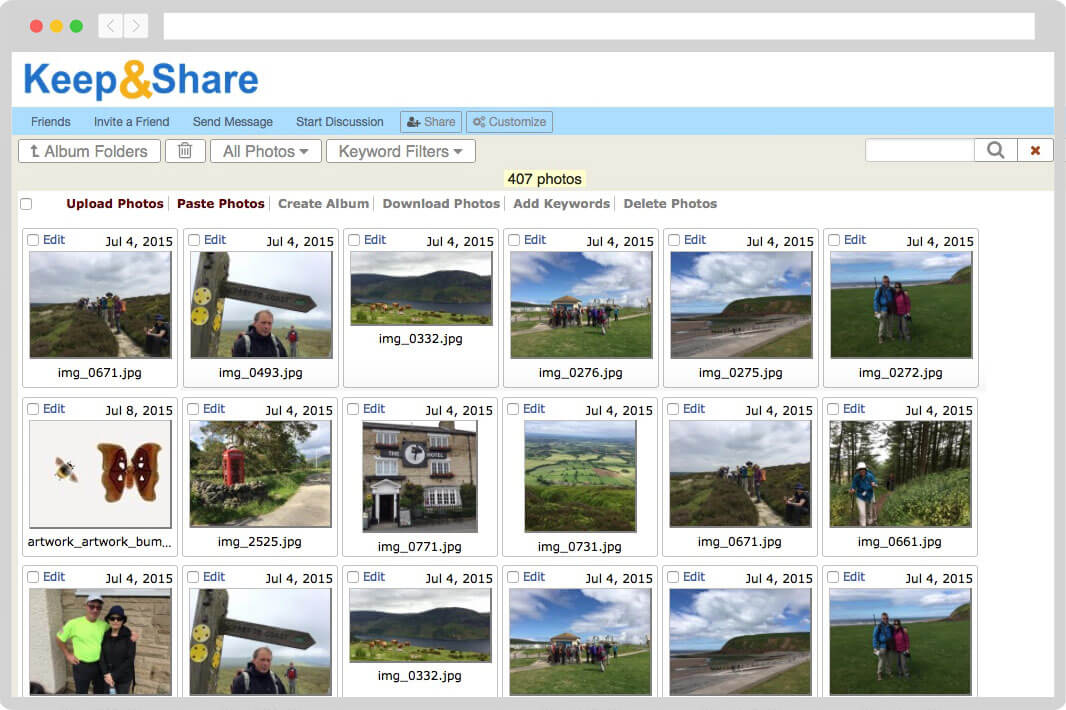Image resolution: width=1066 pixels, height=710 pixels.
Task: Click inside the search input field
Action: [918, 150]
